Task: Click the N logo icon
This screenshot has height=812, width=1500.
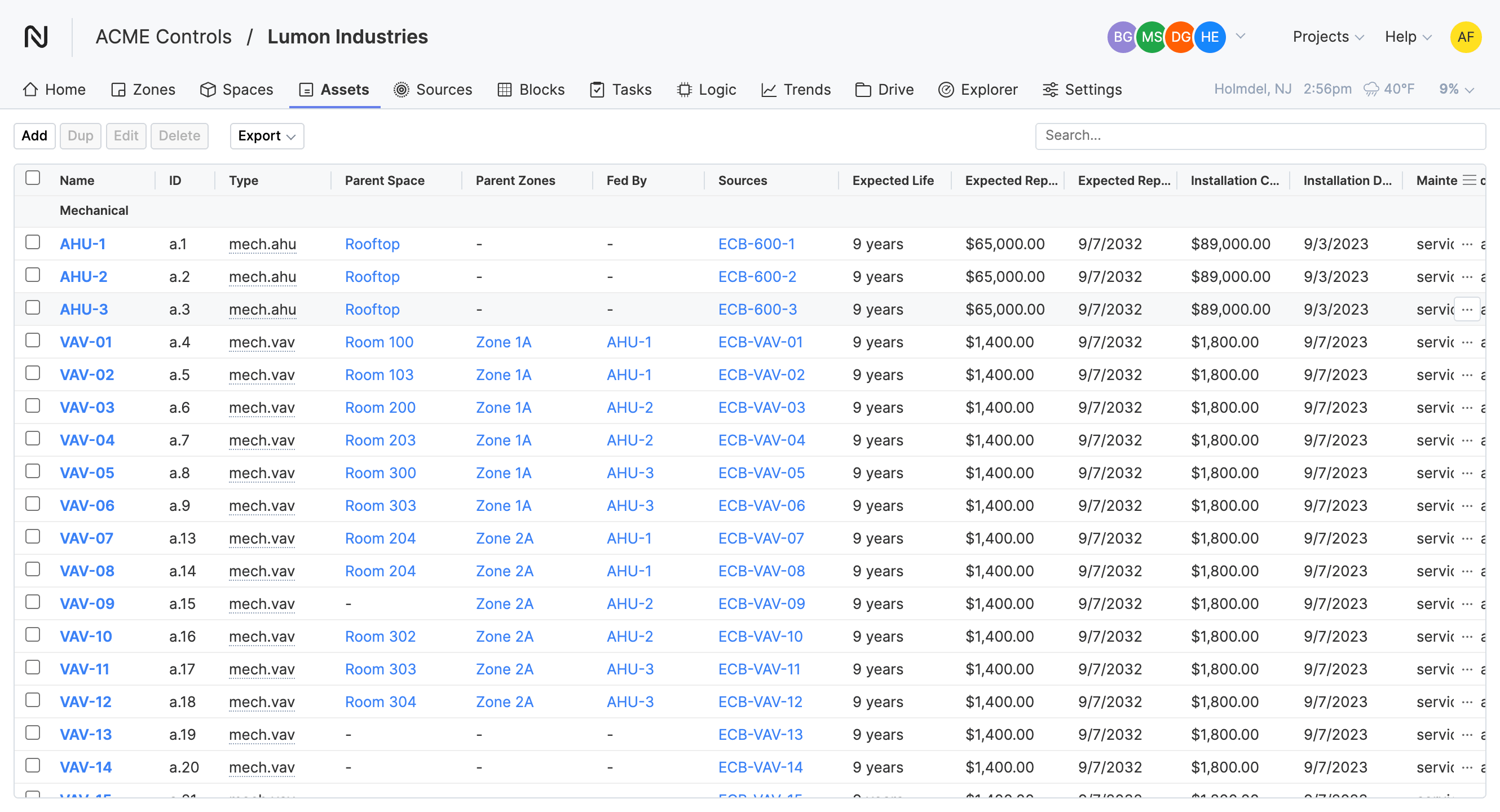Action: point(36,37)
